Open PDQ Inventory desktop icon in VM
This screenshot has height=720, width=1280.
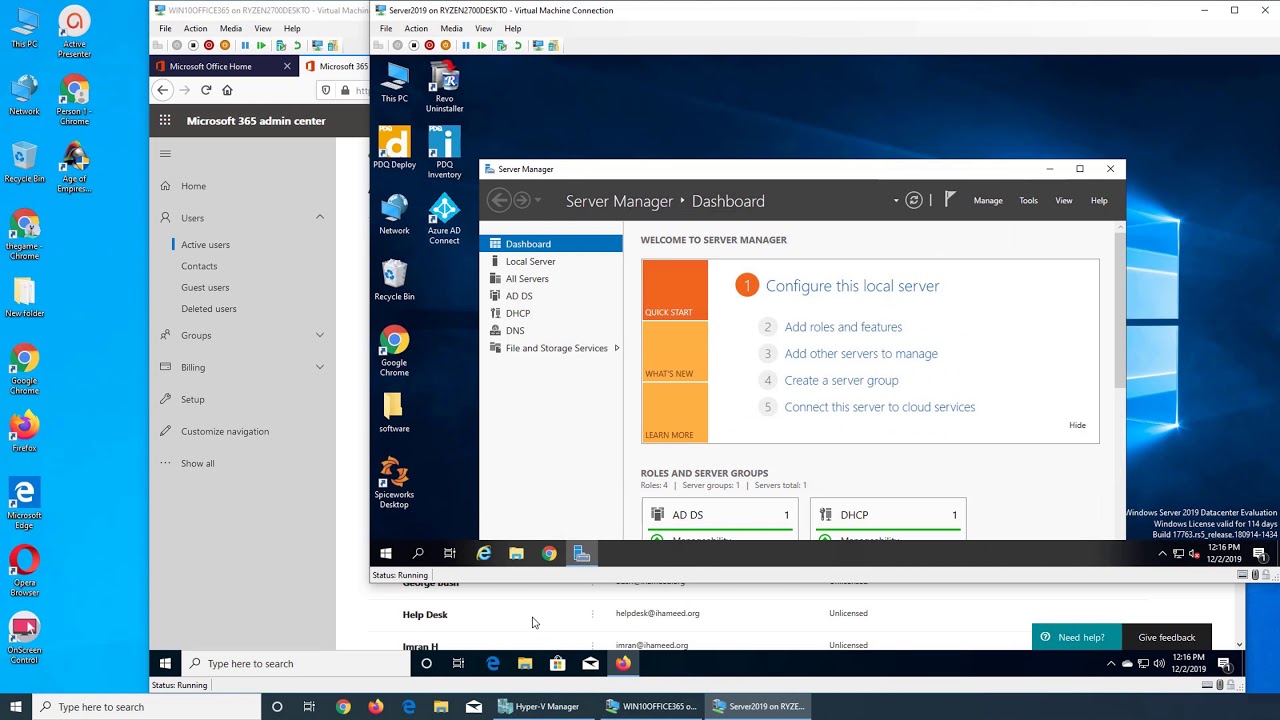tap(444, 152)
